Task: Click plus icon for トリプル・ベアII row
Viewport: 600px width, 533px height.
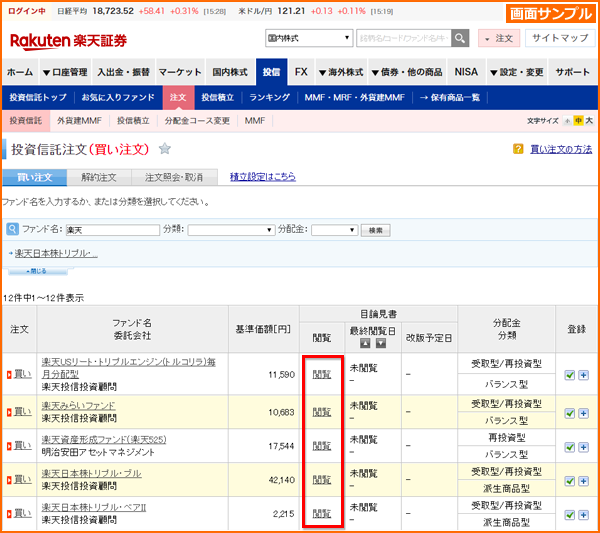Action: click(x=583, y=515)
